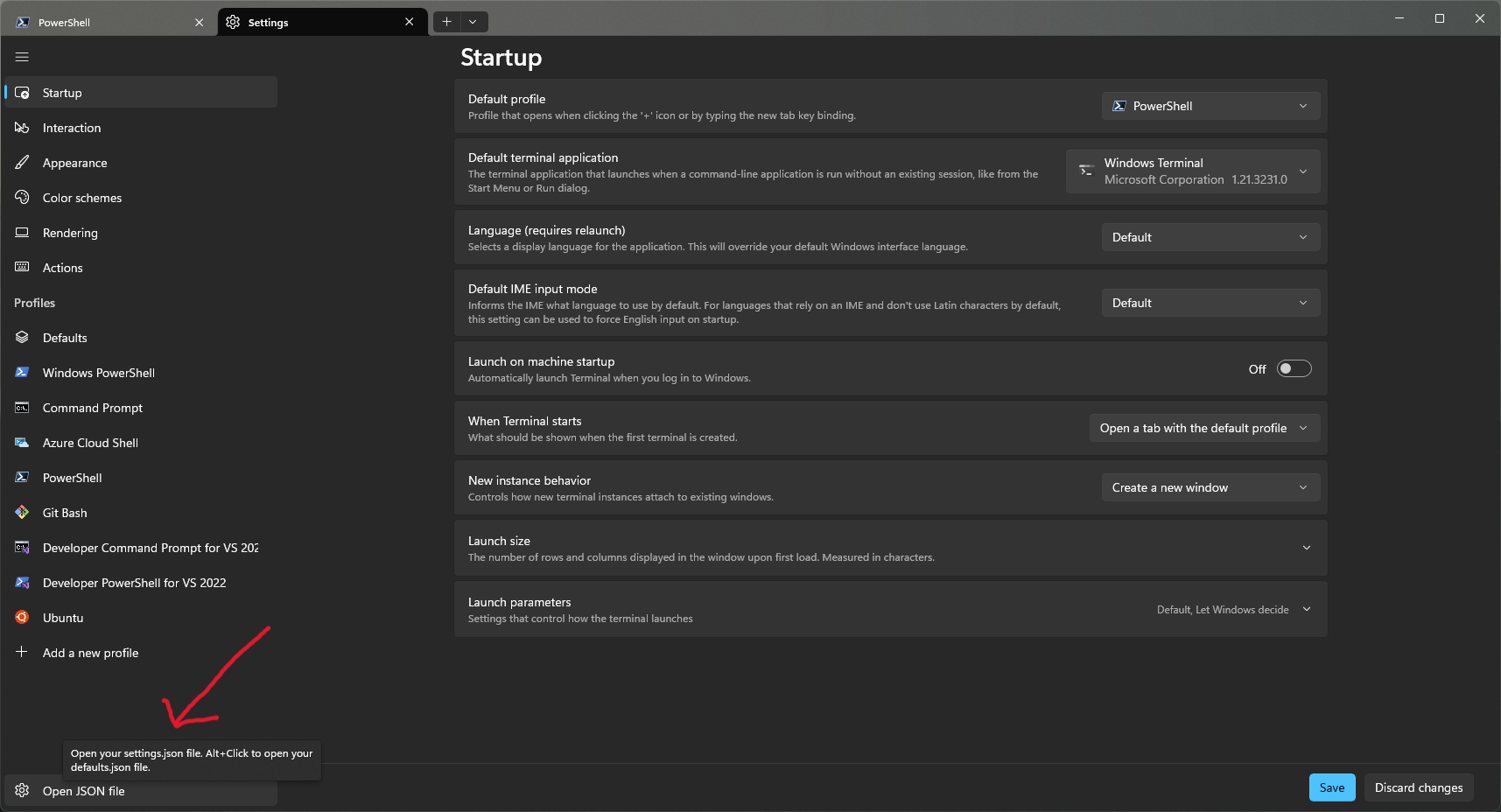Close the Settings tab

409,22
